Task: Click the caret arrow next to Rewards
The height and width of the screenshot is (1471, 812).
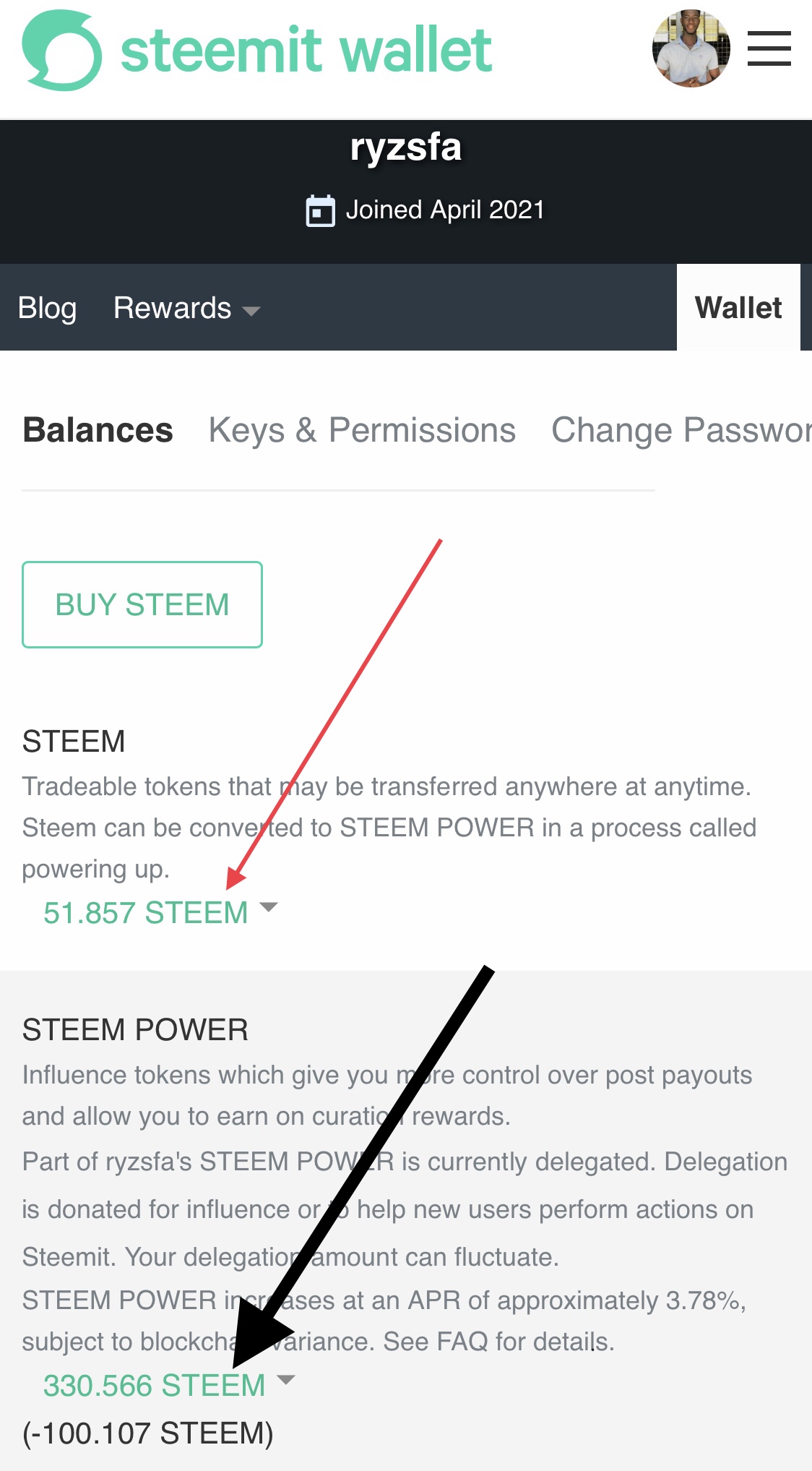Action: (251, 311)
